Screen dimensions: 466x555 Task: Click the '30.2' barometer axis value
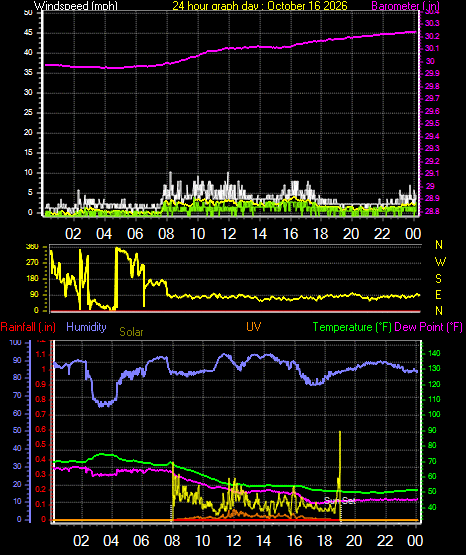(x=432, y=36)
